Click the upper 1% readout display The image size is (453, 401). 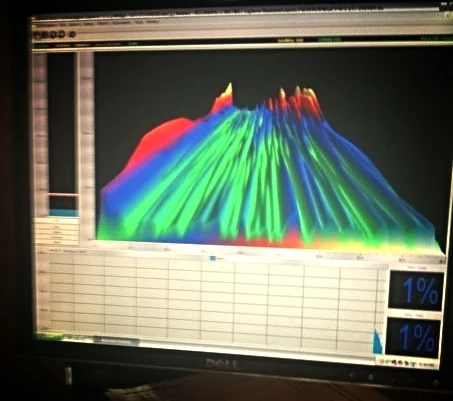click(x=417, y=290)
